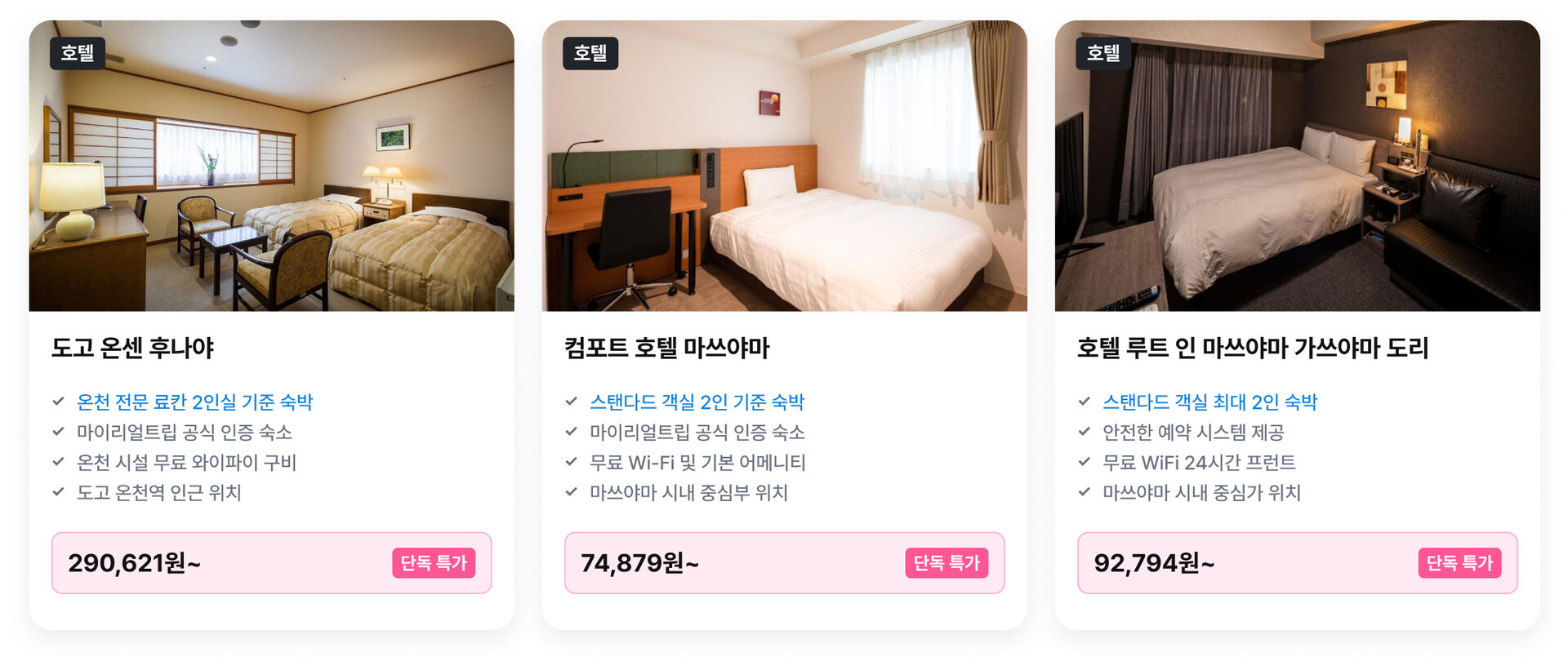The image size is (1568, 666).
Task: Click the 스탠다드 객실 최대 2인 숙박 link
Action: pos(1209,402)
